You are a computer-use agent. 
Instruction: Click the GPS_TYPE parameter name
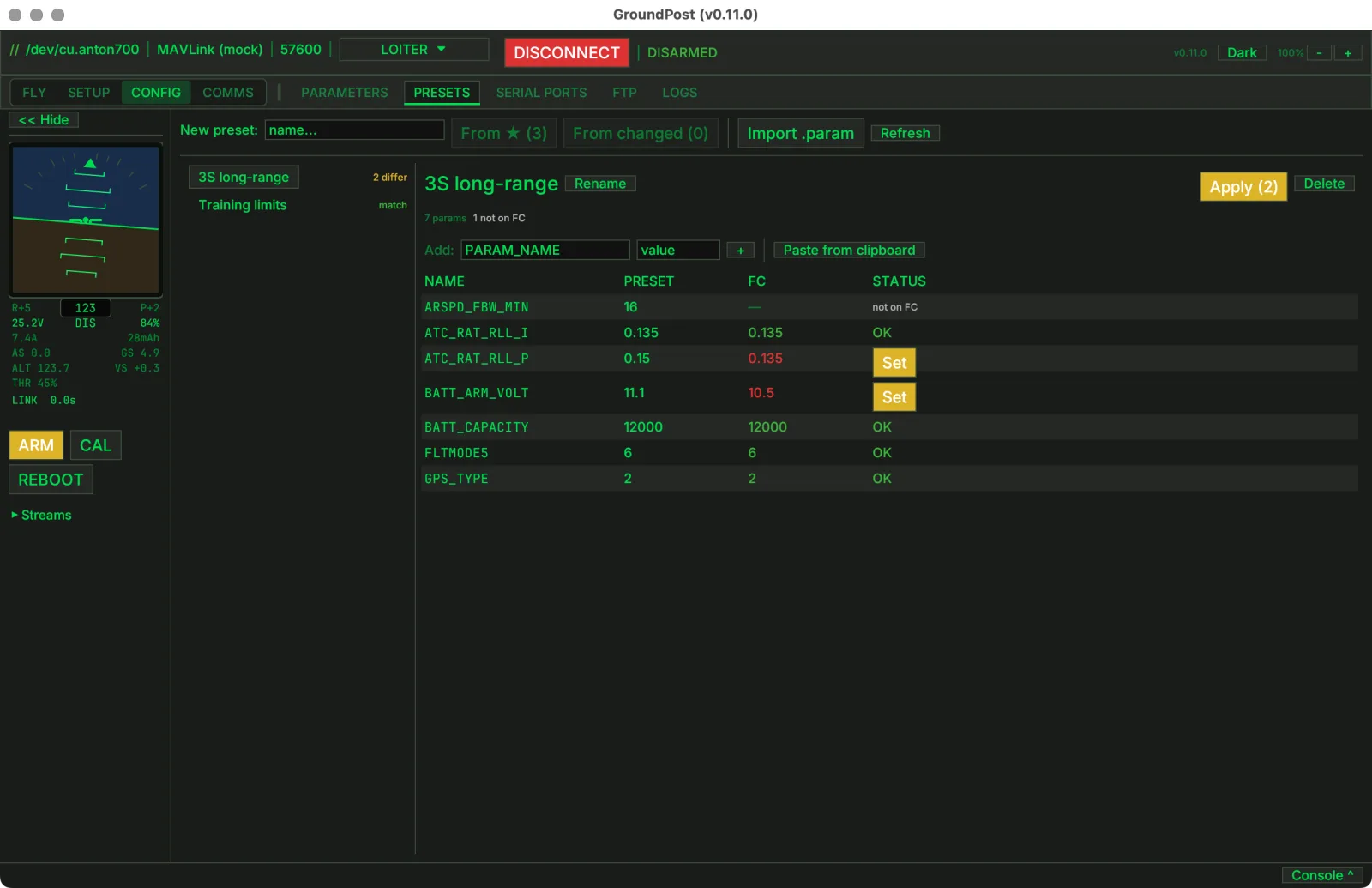pyautogui.click(x=456, y=479)
